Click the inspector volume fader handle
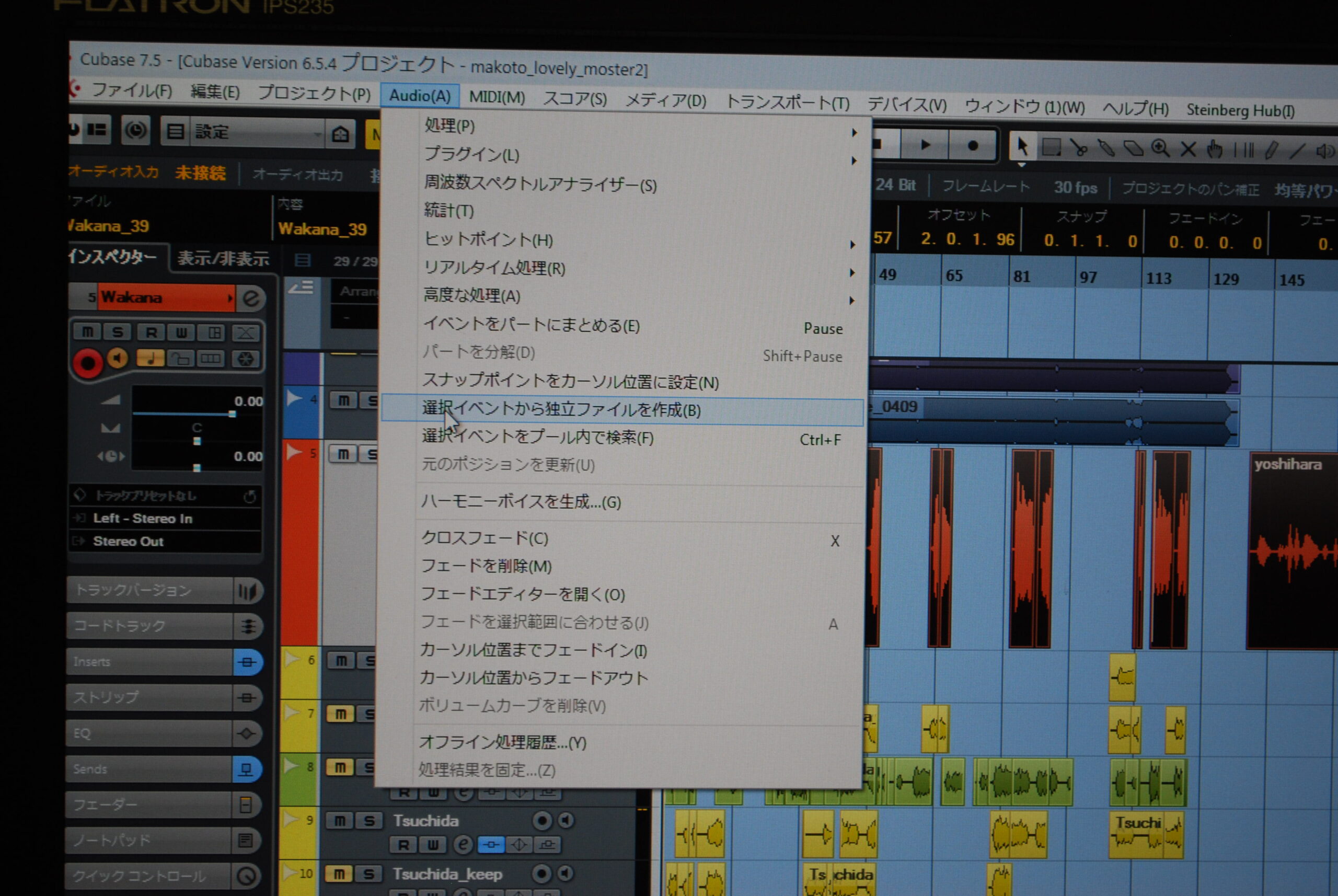Screen dimensions: 1338x896 point(232,413)
